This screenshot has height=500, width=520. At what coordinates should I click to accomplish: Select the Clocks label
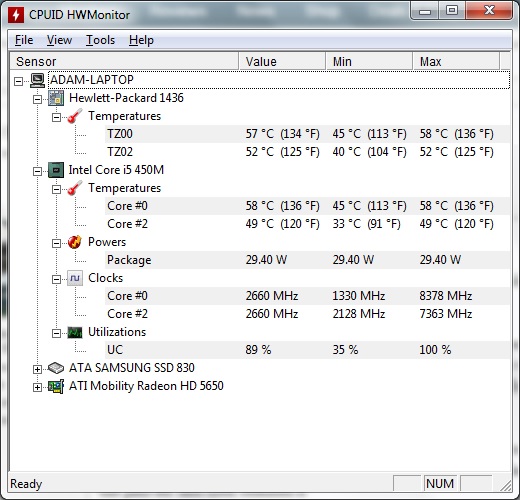pyautogui.click(x=105, y=278)
